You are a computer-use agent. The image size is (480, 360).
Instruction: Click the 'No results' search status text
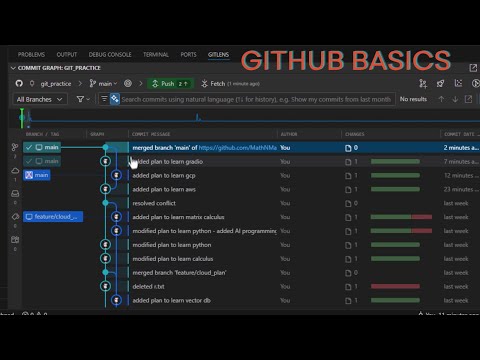413,99
